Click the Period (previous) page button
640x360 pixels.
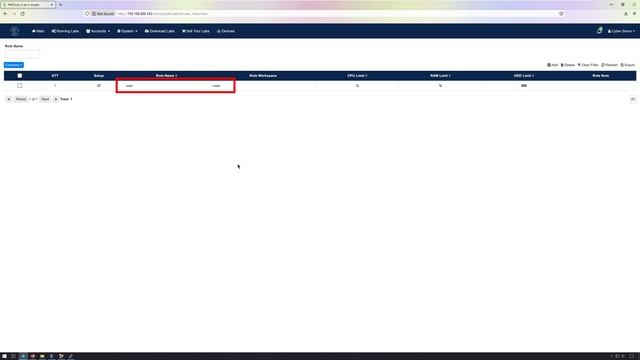point(20,99)
